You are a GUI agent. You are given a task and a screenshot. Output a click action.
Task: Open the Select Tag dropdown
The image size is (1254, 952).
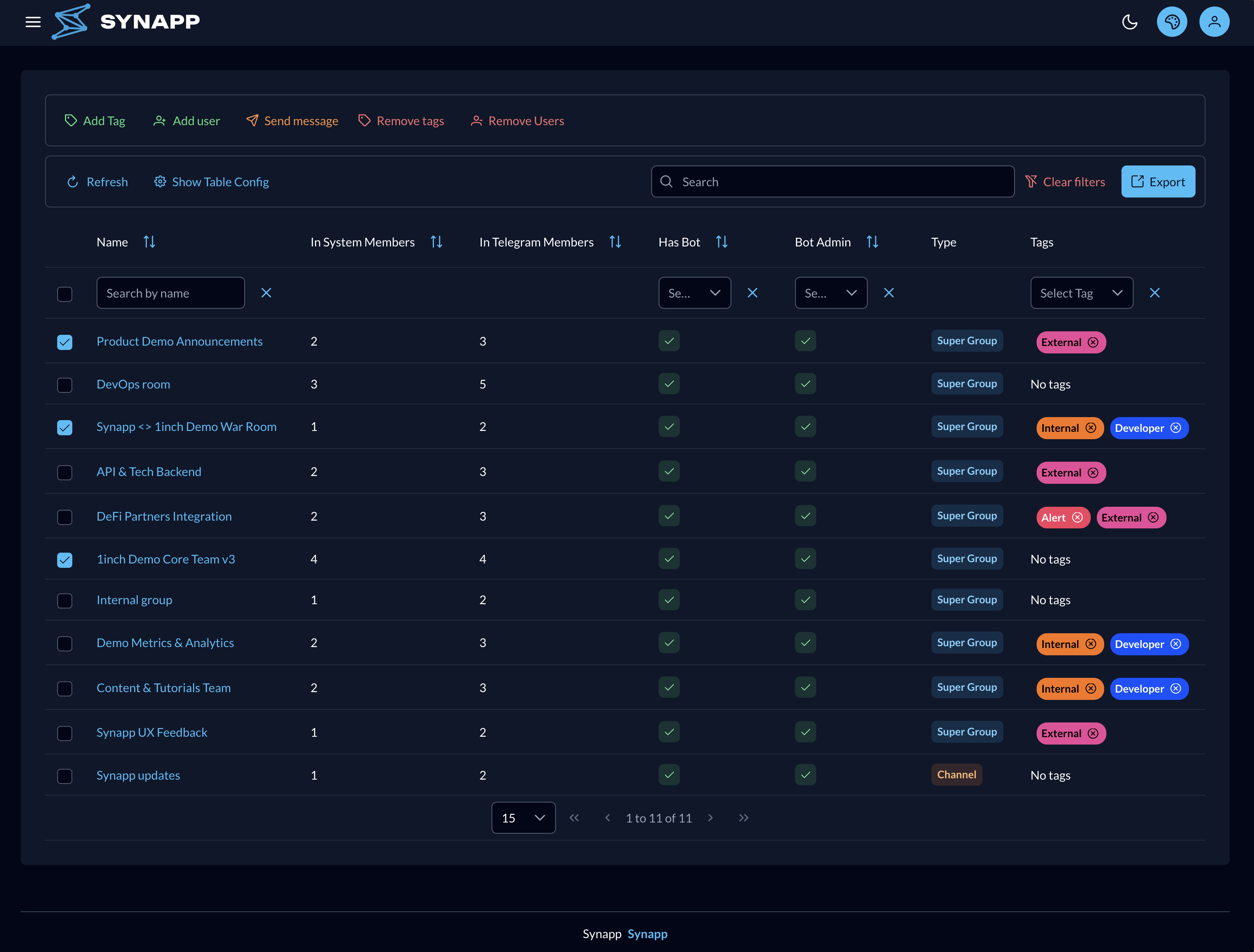coord(1081,293)
